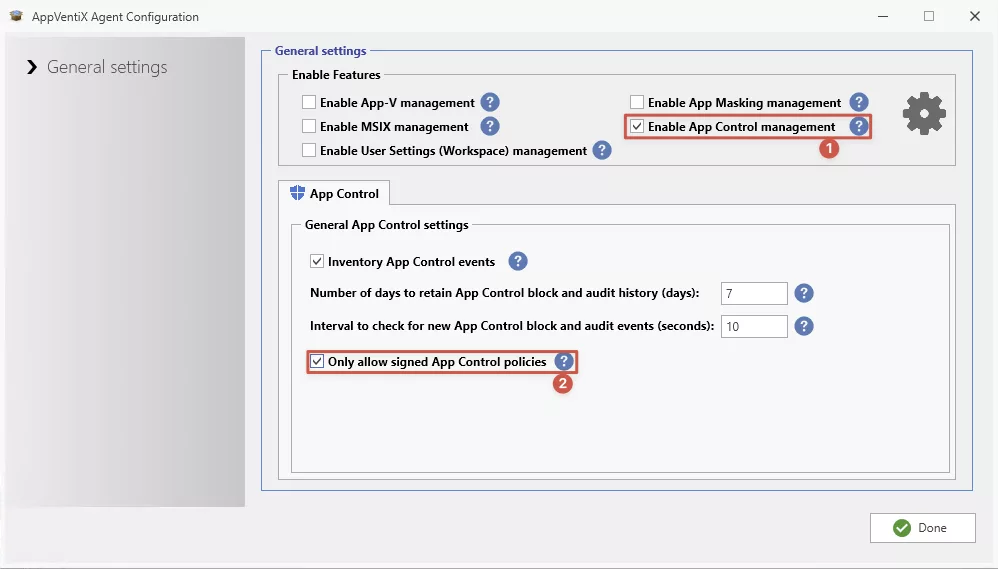Click help icon next to Inventory App Control events
This screenshot has width=998, height=569.
517,261
